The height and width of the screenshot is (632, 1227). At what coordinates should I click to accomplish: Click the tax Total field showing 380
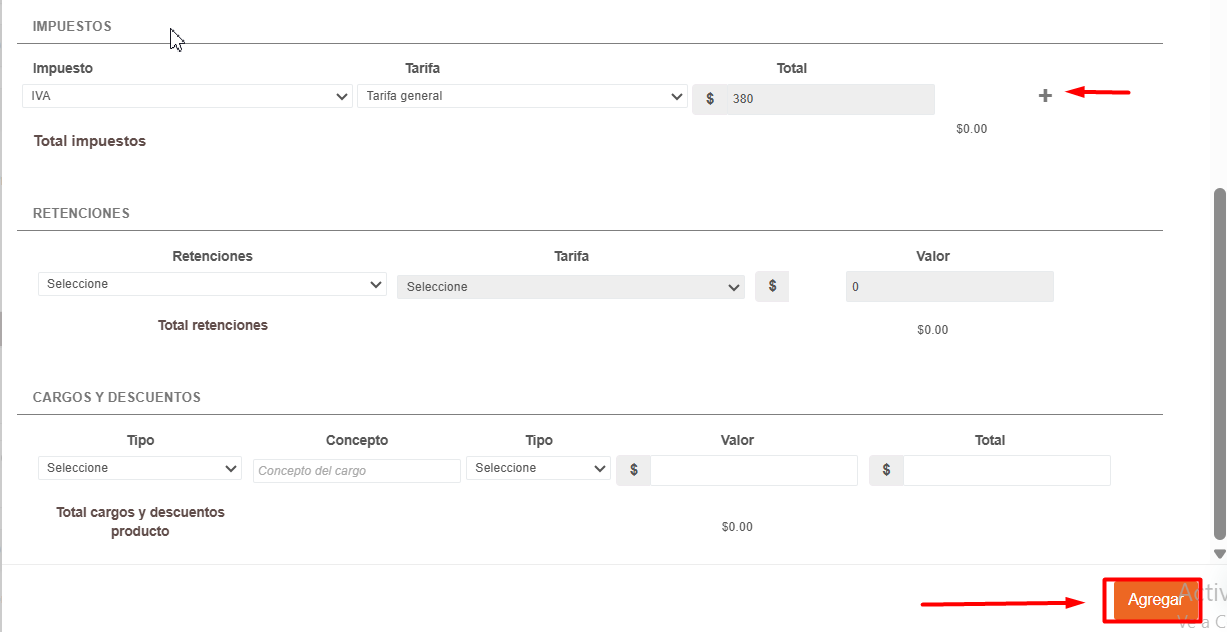click(x=830, y=99)
